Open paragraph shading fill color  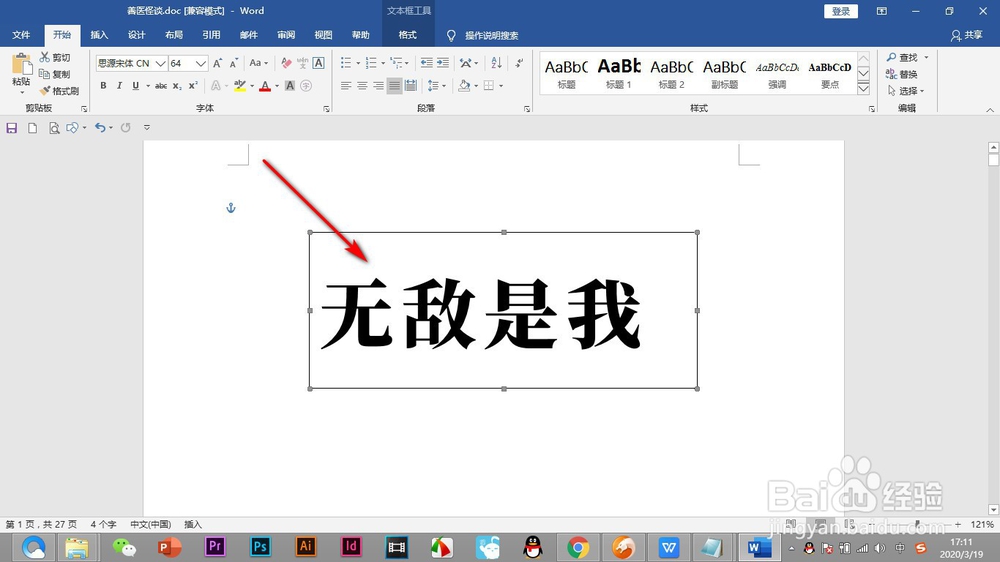[464, 85]
